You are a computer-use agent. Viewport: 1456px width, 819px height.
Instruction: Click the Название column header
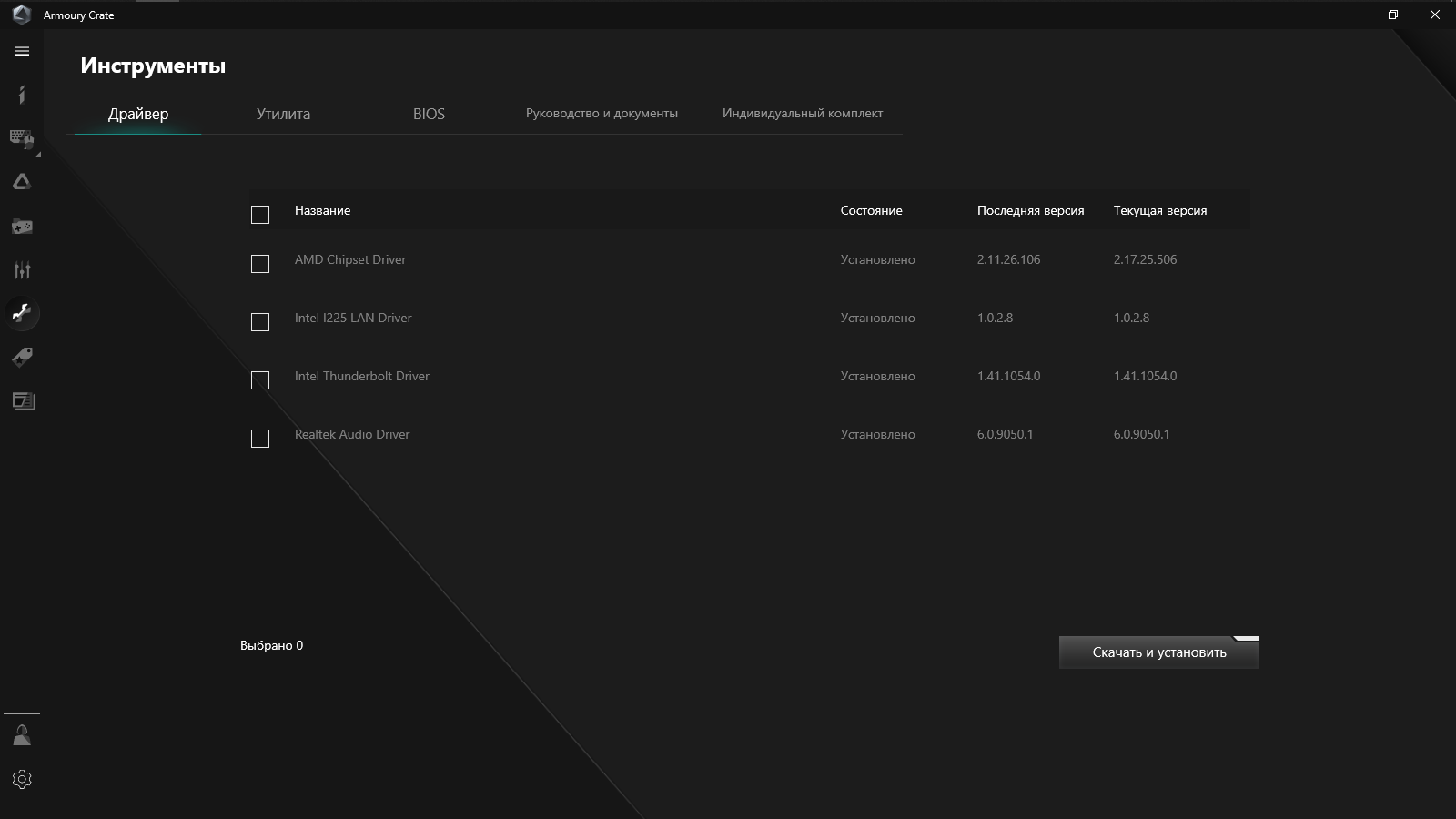[x=322, y=210]
